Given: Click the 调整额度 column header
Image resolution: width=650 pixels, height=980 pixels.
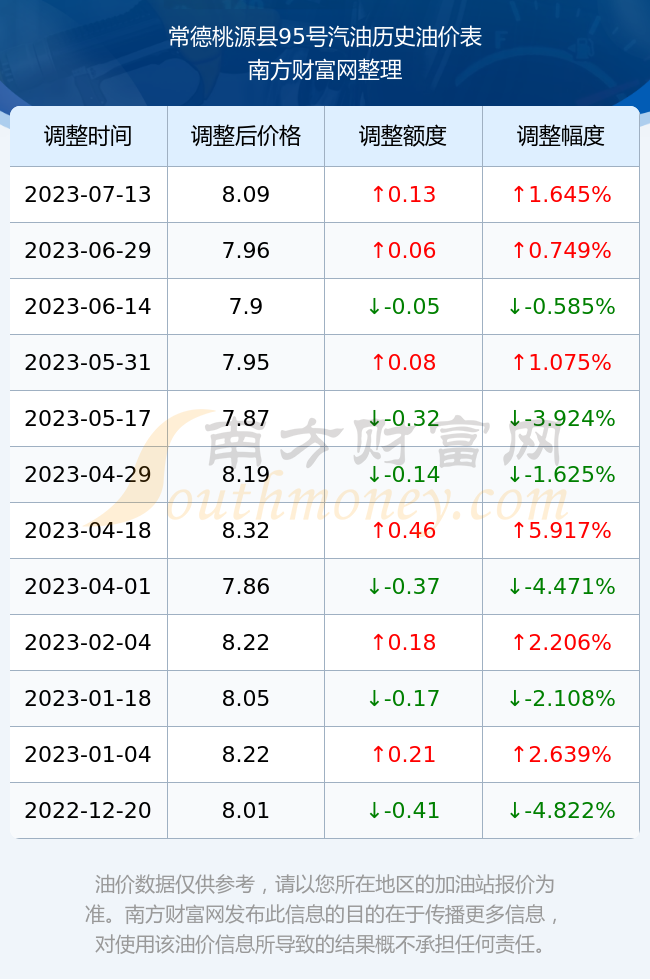Looking at the screenshot, I should coord(403,136).
